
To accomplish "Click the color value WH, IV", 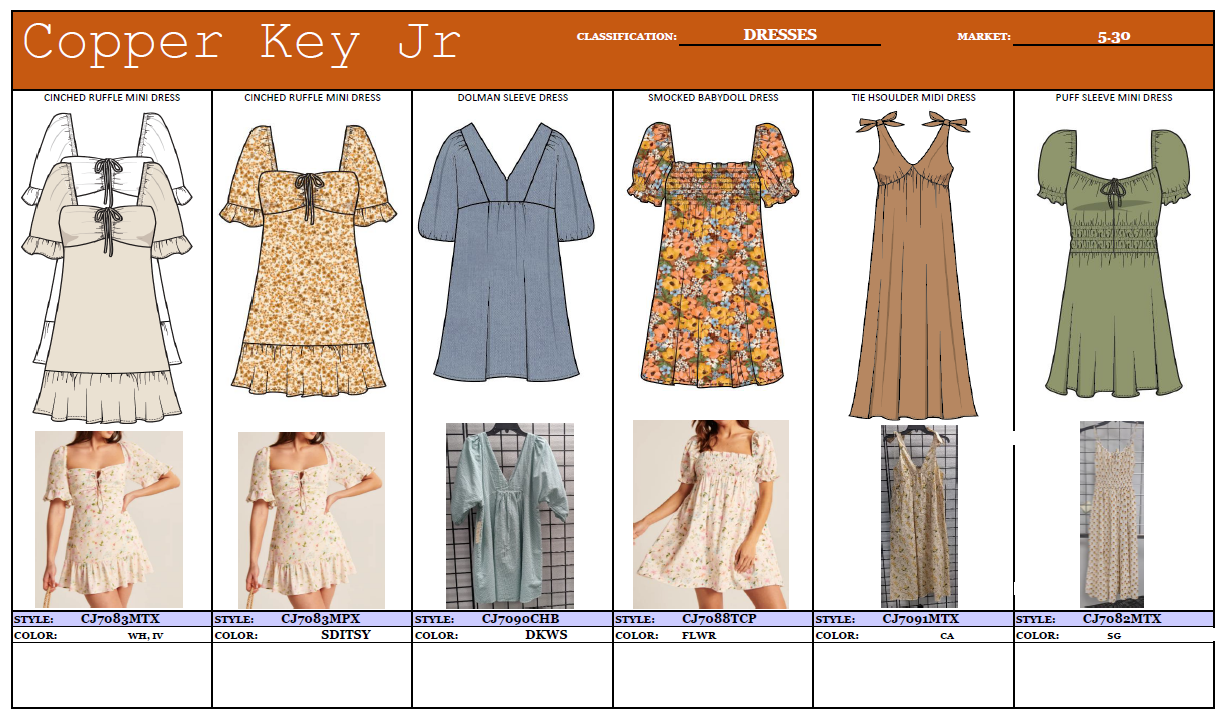I will point(145,636).
